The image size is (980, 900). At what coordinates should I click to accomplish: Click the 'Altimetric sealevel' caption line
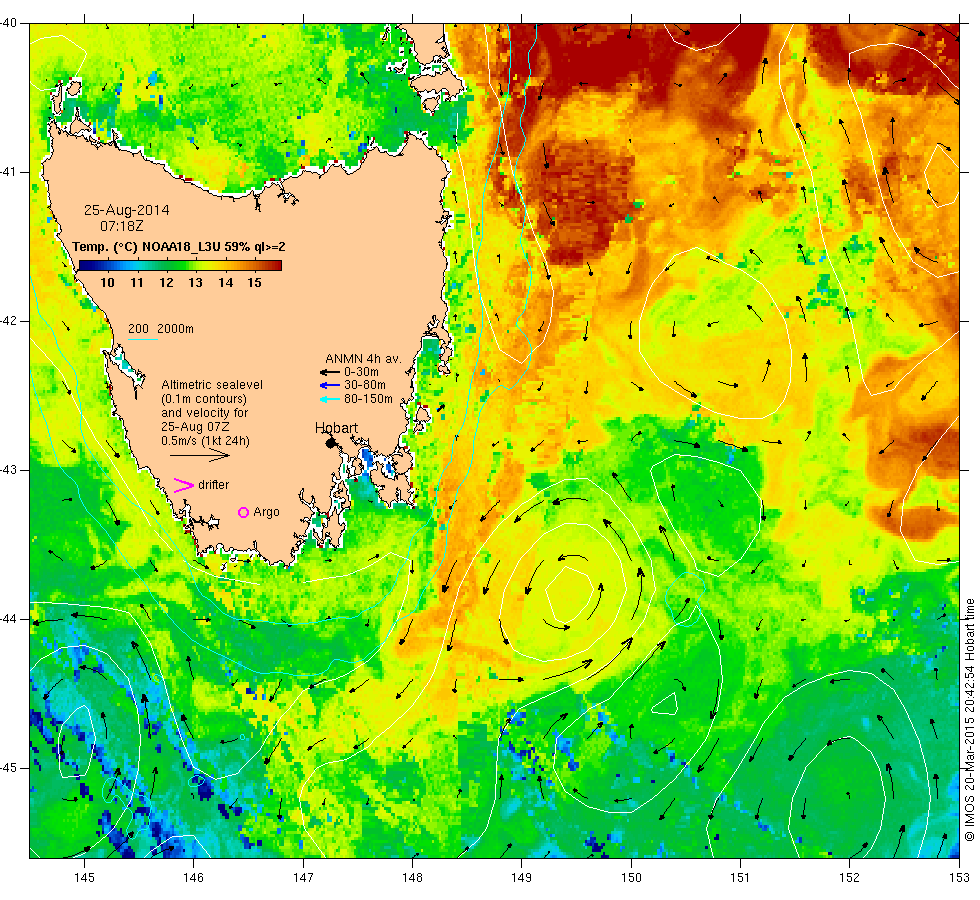point(212,385)
